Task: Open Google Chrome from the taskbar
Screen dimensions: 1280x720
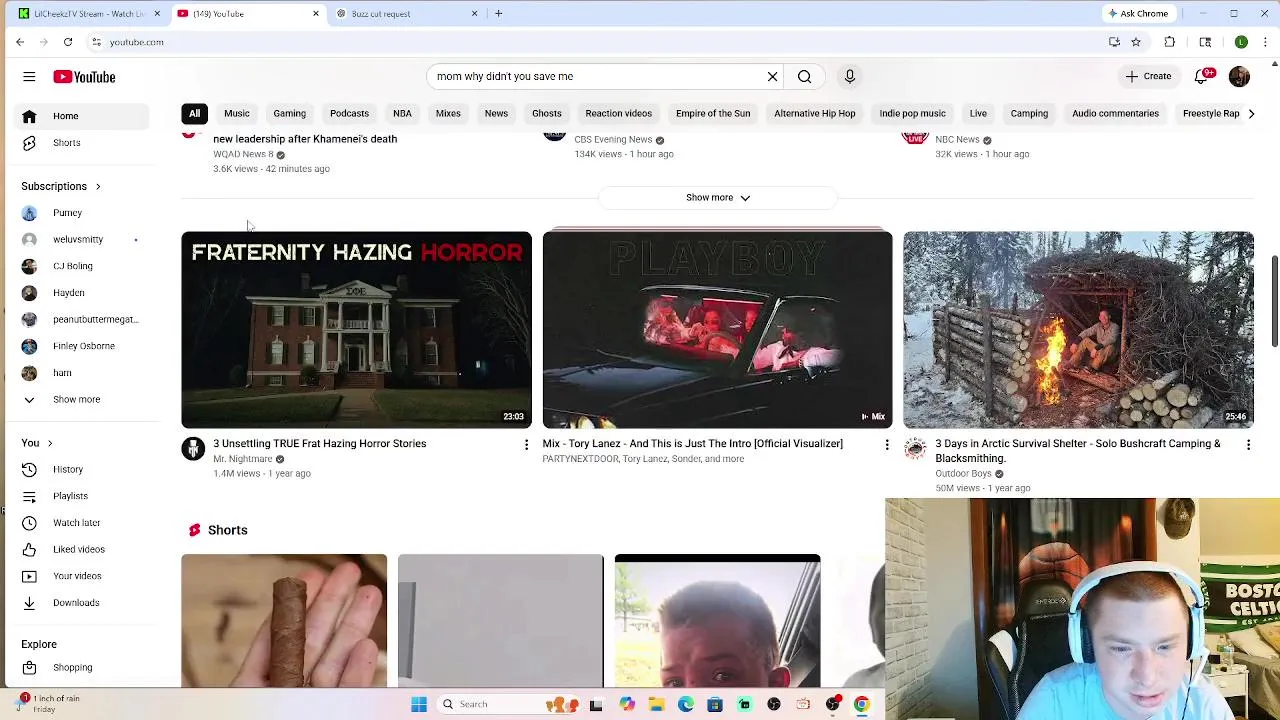Action: 861,704
